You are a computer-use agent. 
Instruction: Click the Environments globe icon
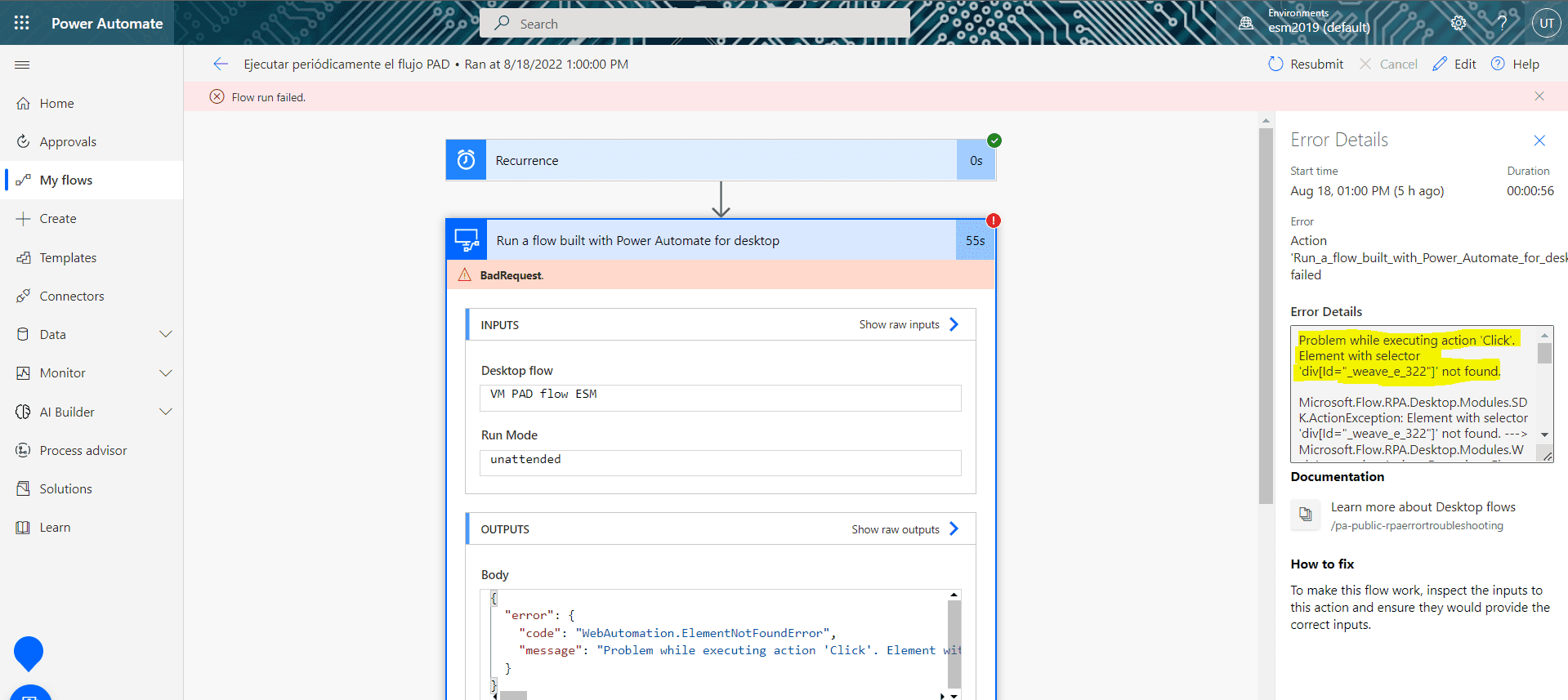pos(1246,23)
